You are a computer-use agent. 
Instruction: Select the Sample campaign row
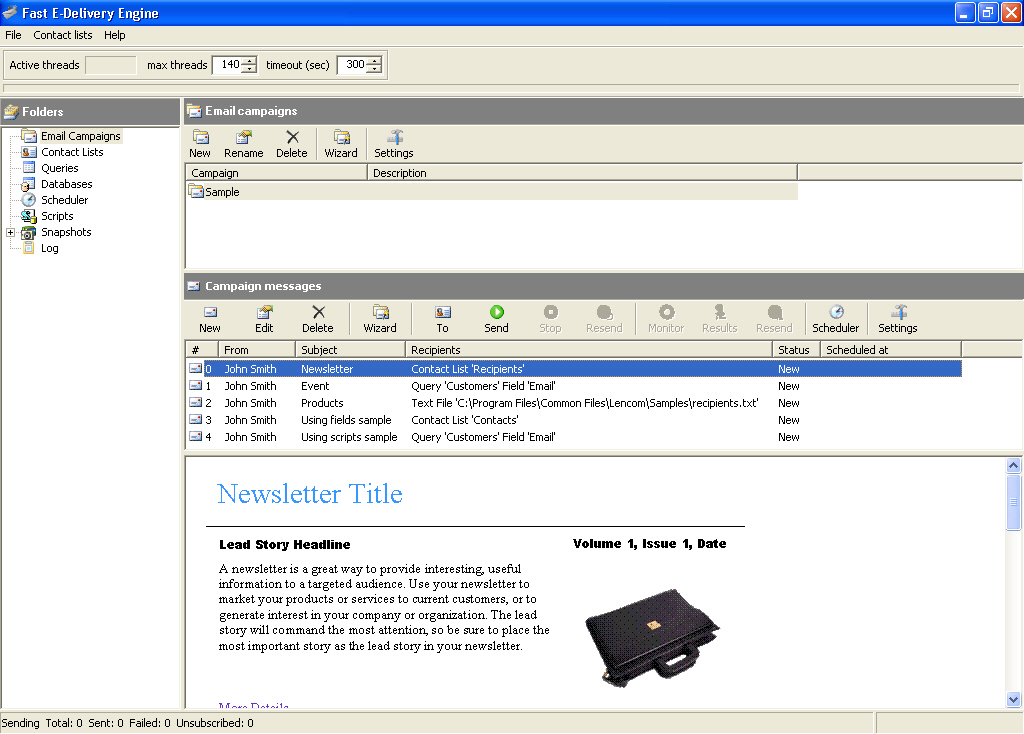pos(492,192)
